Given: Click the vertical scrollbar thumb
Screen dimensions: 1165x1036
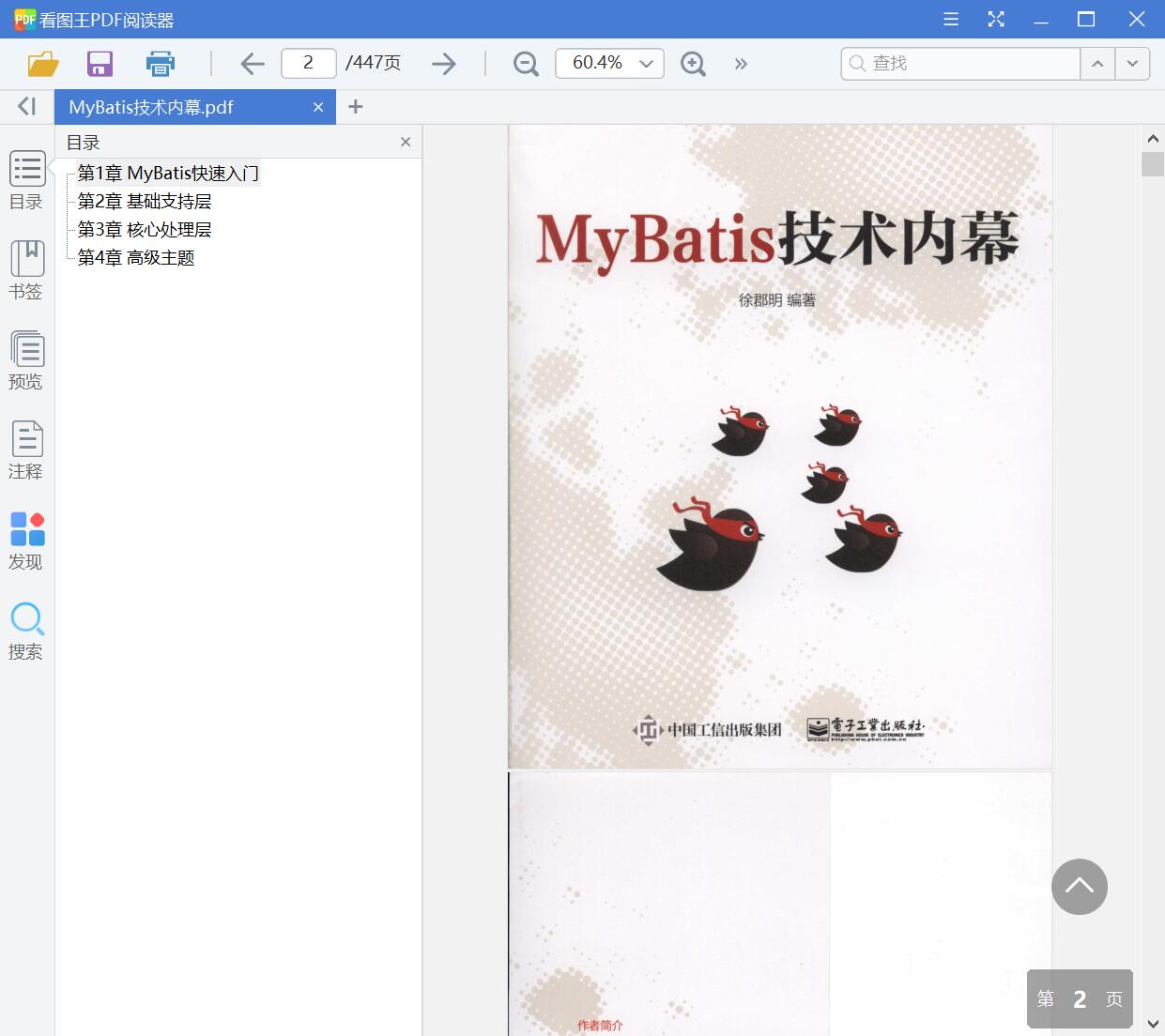Looking at the screenshot, I should 1153,164.
